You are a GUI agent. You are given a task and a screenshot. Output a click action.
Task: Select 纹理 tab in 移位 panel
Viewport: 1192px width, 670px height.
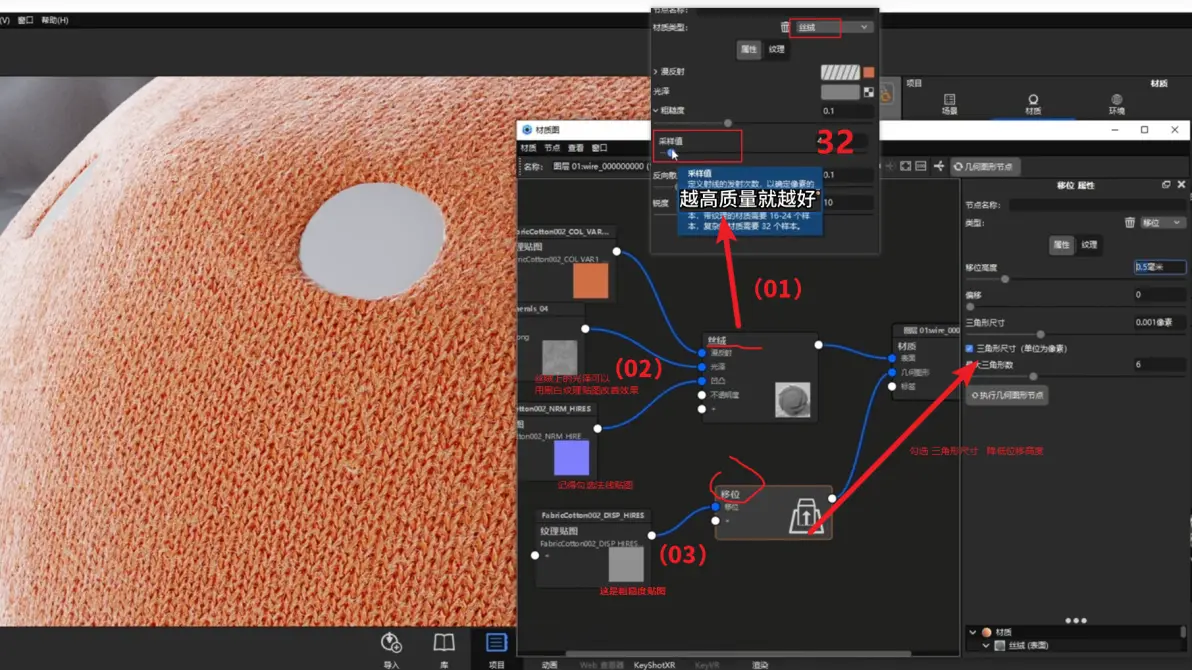[1089, 245]
